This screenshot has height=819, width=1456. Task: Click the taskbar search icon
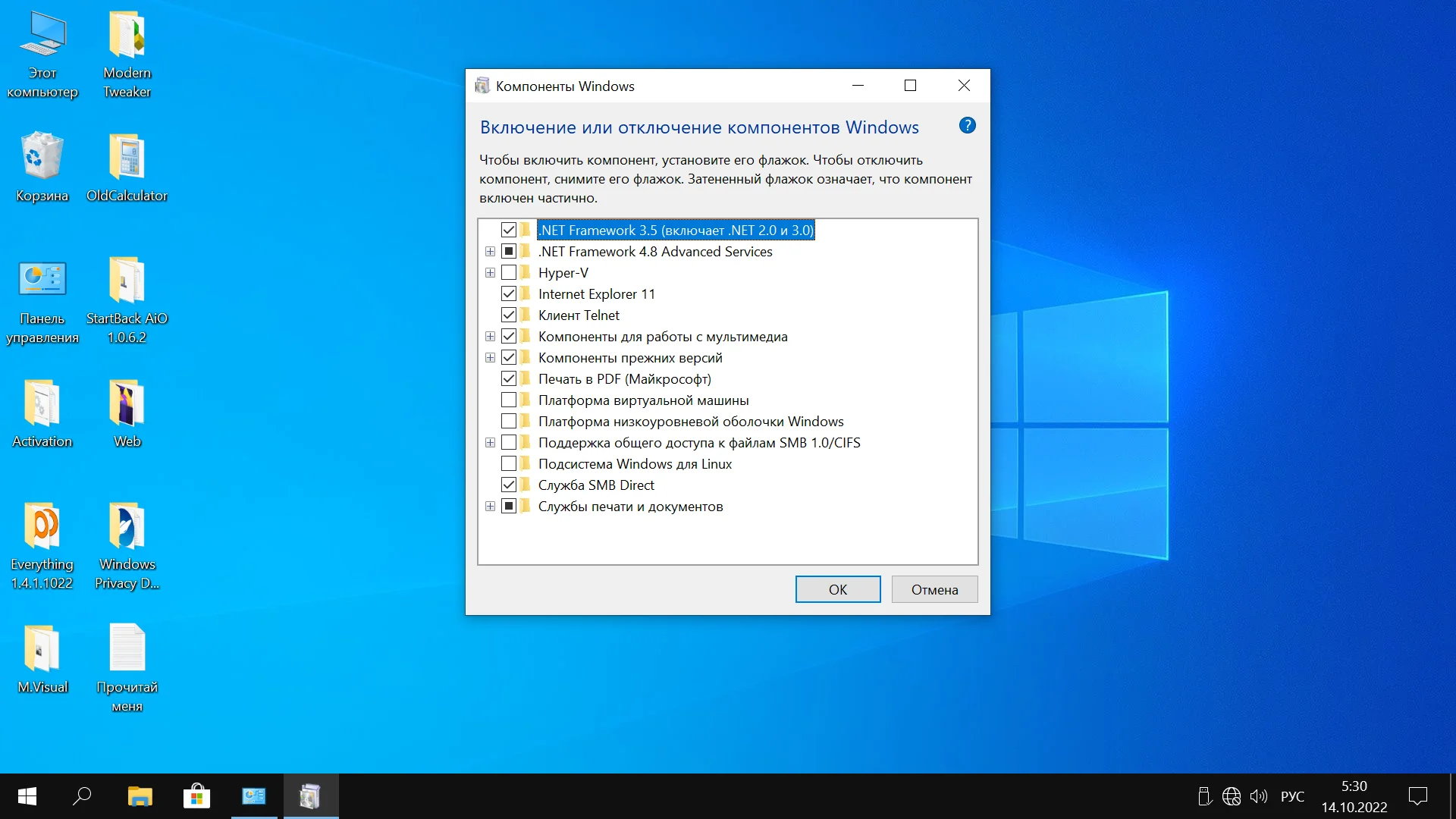pyautogui.click(x=83, y=796)
